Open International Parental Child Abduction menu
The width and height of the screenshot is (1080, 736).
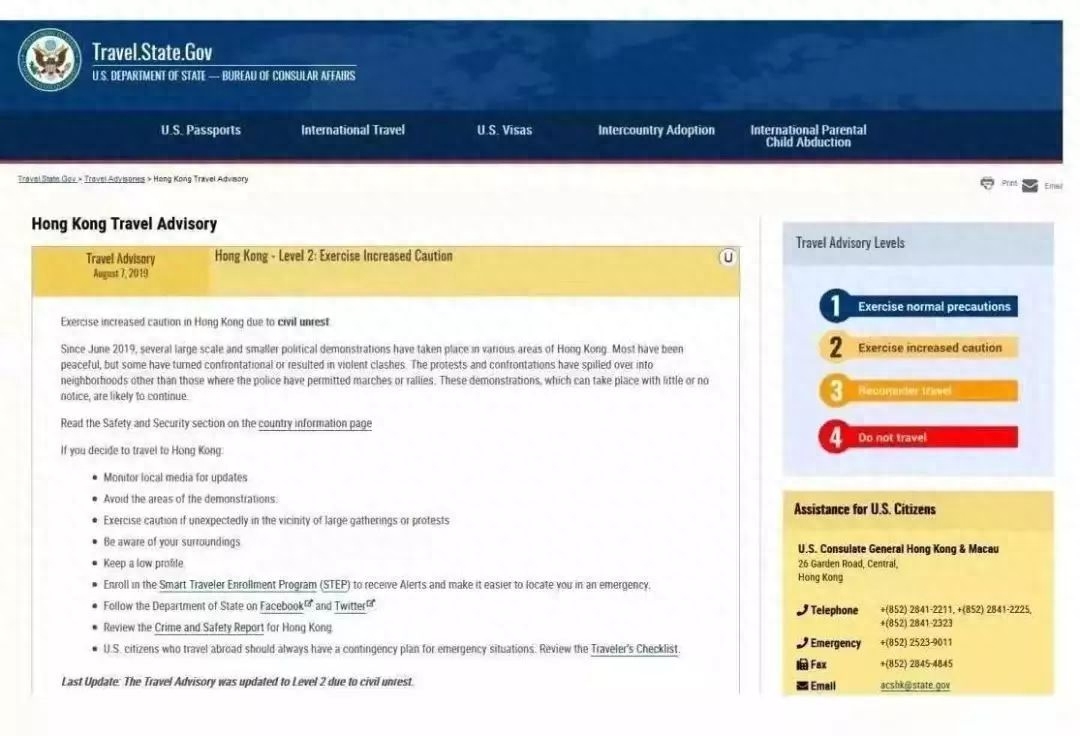point(808,136)
